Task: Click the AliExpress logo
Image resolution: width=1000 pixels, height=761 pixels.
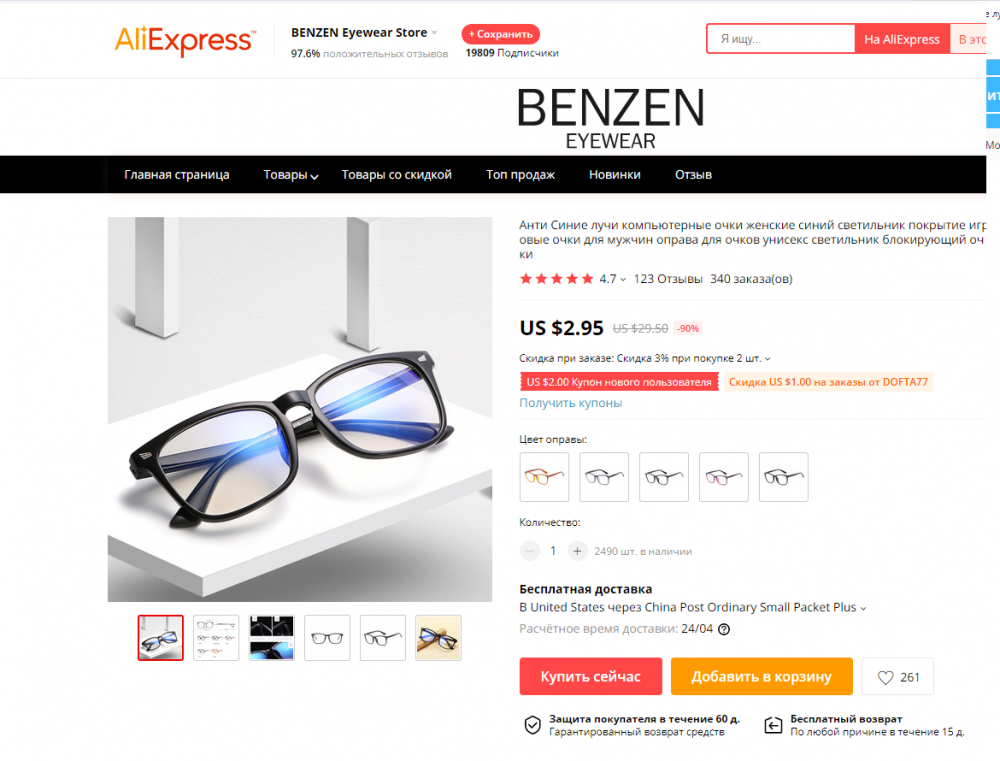Action: [x=186, y=41]
